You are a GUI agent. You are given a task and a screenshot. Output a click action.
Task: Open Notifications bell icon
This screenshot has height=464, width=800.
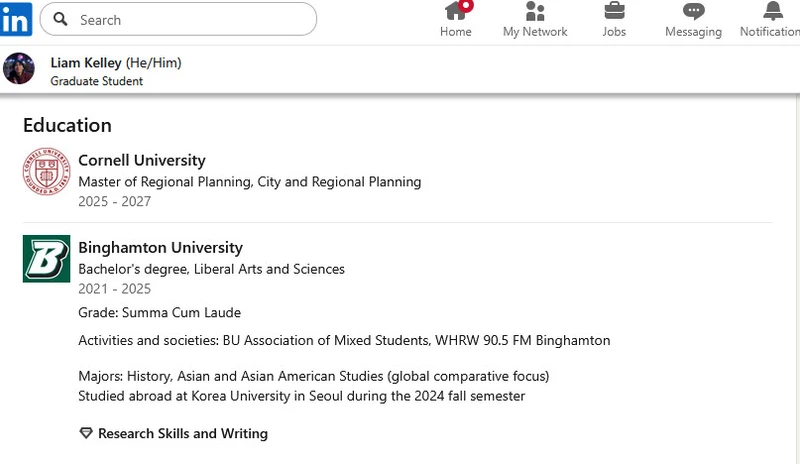tap(773, 11)
